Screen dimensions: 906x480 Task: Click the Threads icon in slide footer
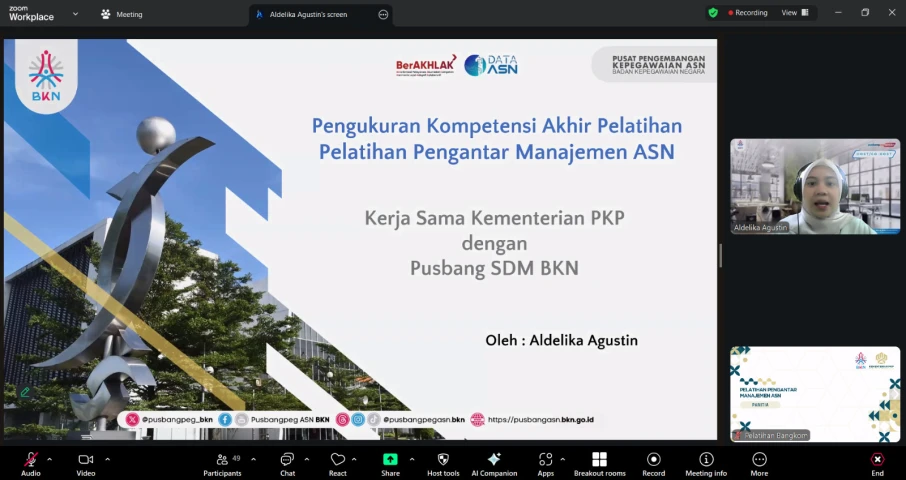click(x=342, y=419)
